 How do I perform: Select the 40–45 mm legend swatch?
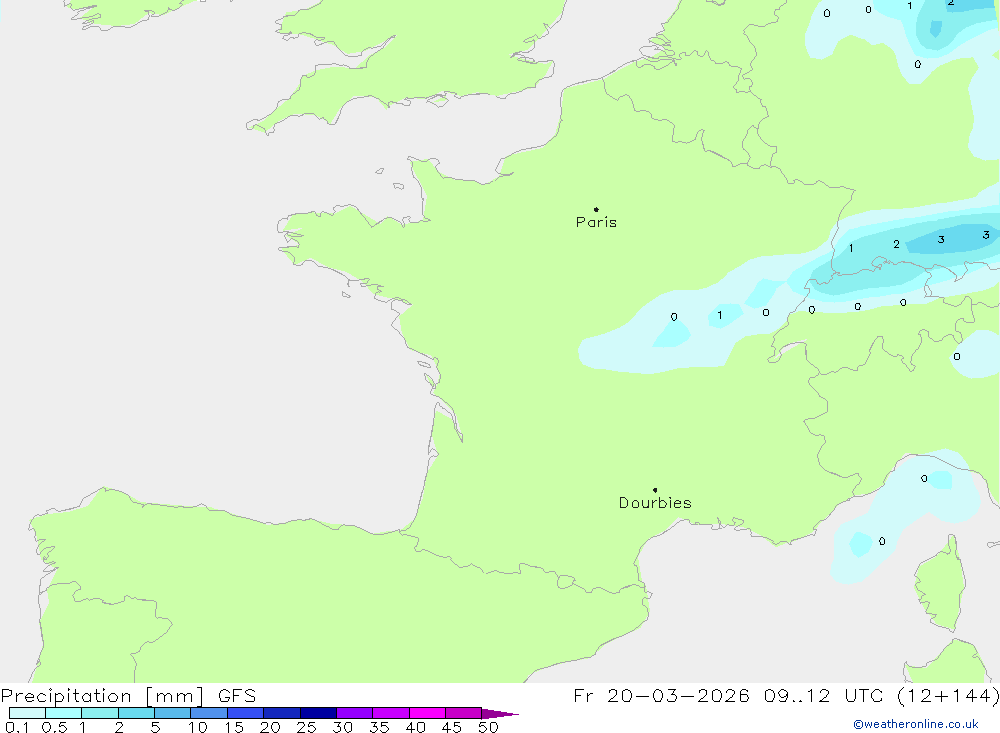tap(427, 713)
